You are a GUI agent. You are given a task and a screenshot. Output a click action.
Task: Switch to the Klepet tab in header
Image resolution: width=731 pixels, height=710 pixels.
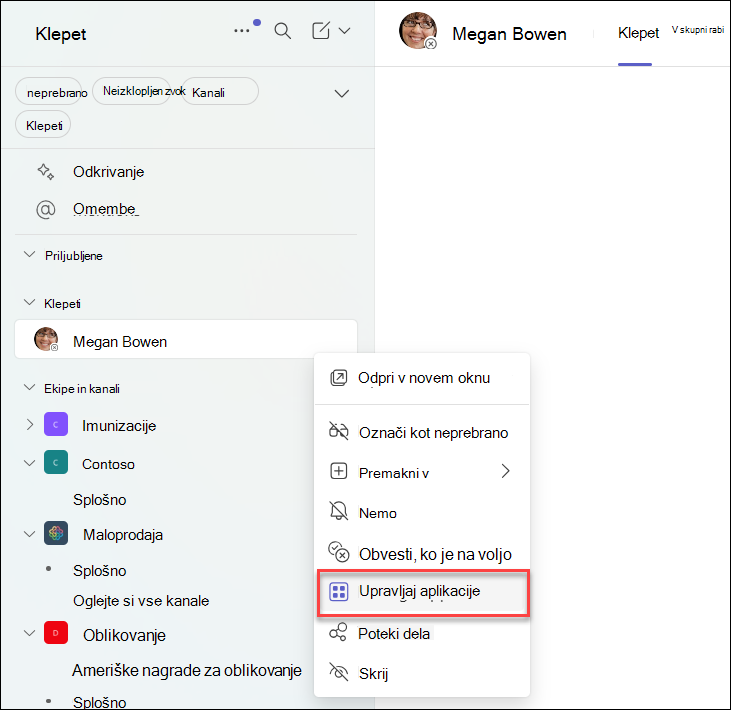coord(638,33)
